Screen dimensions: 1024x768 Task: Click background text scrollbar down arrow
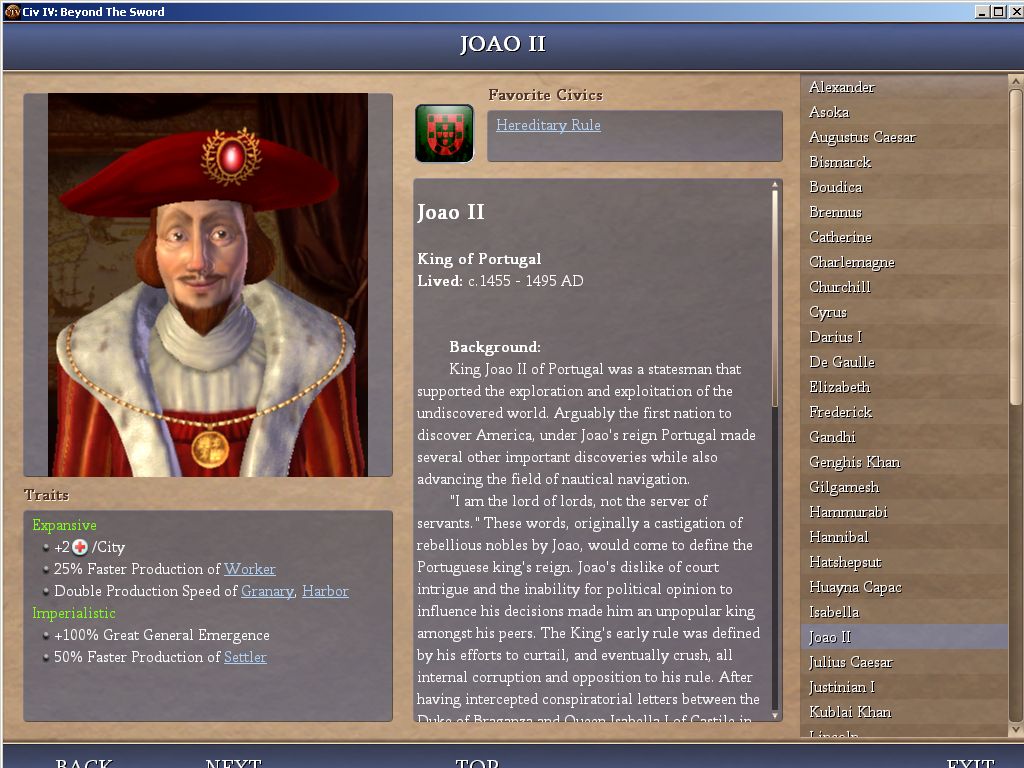[775, 716]
